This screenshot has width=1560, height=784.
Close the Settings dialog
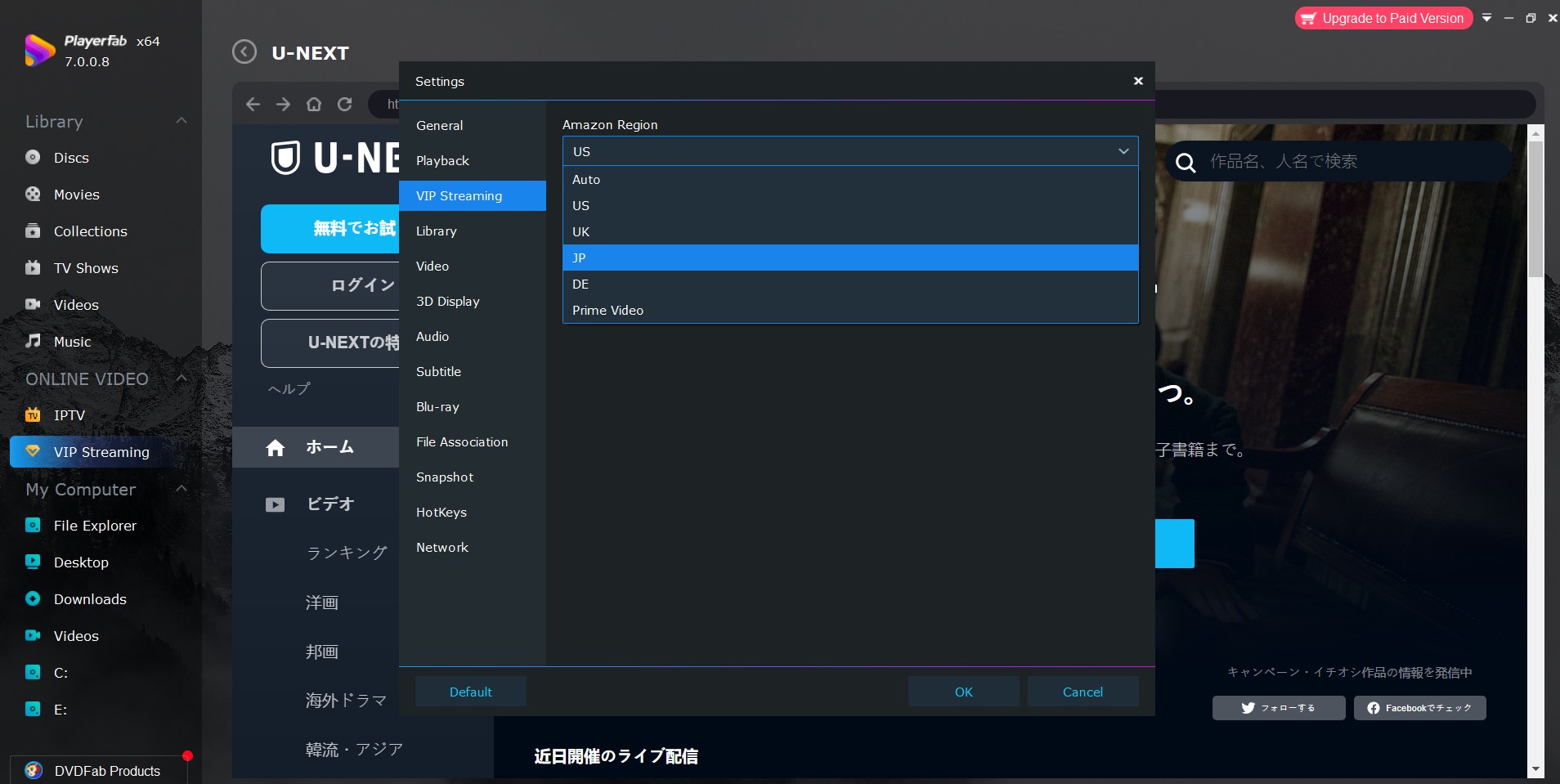1138,81
